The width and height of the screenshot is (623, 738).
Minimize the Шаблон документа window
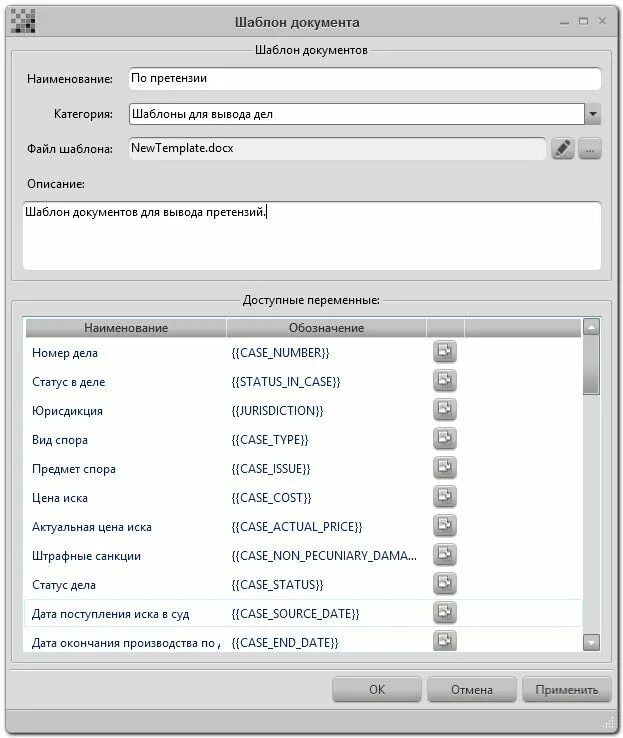click(564, 22)
